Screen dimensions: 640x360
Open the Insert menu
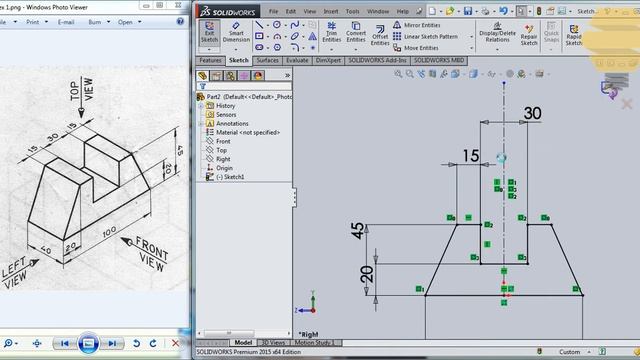click(331, 11)
